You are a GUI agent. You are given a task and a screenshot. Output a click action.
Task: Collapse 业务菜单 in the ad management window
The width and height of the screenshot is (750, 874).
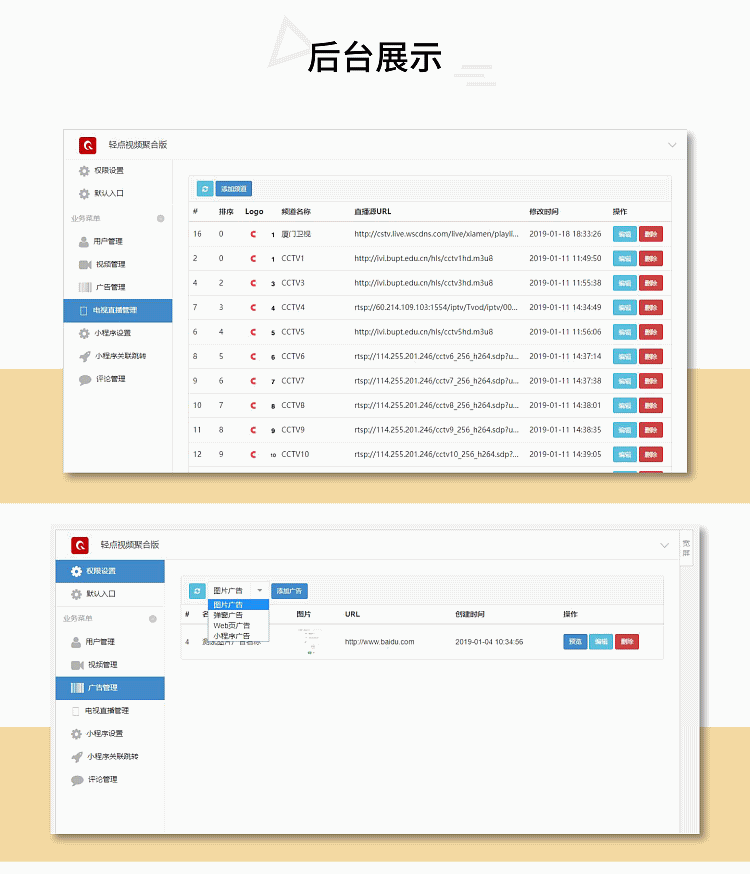153,619
